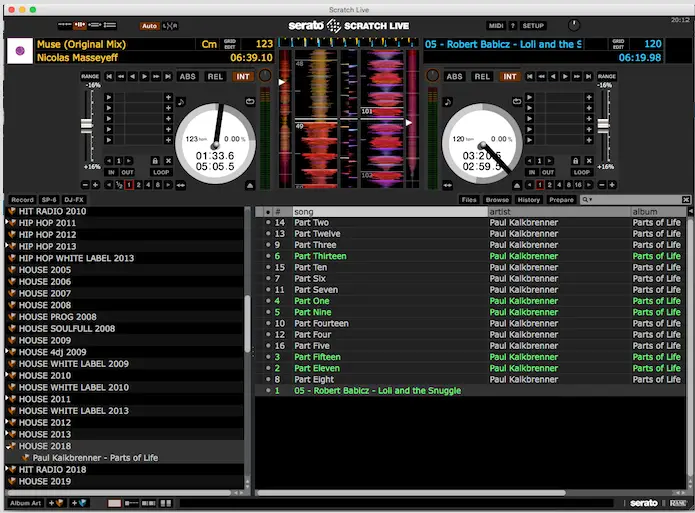This screenshot has height=513, width=695.
Task: Sort tracks by song column header
Action: 390,211
